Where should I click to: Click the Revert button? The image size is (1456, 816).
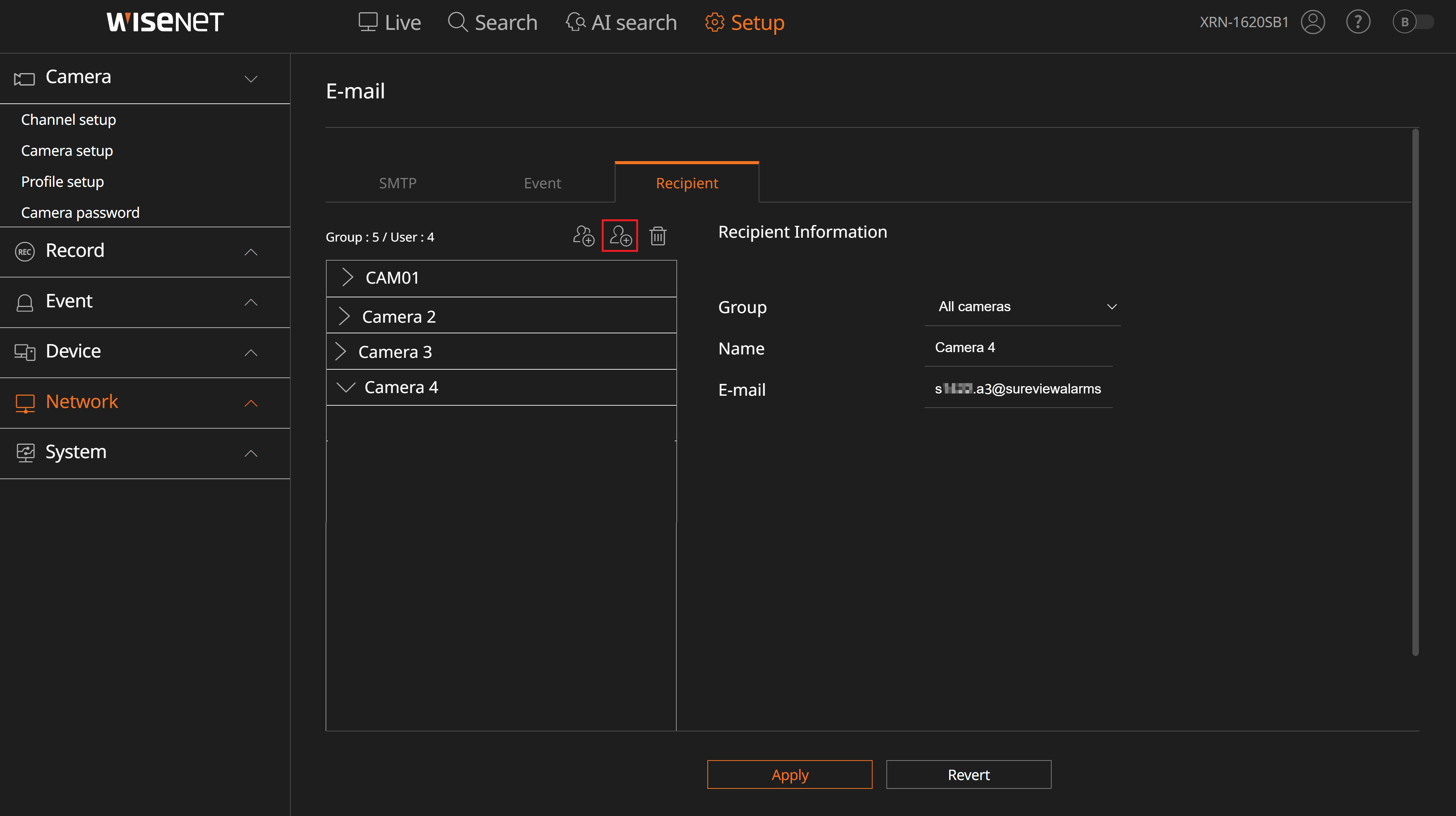968,774
